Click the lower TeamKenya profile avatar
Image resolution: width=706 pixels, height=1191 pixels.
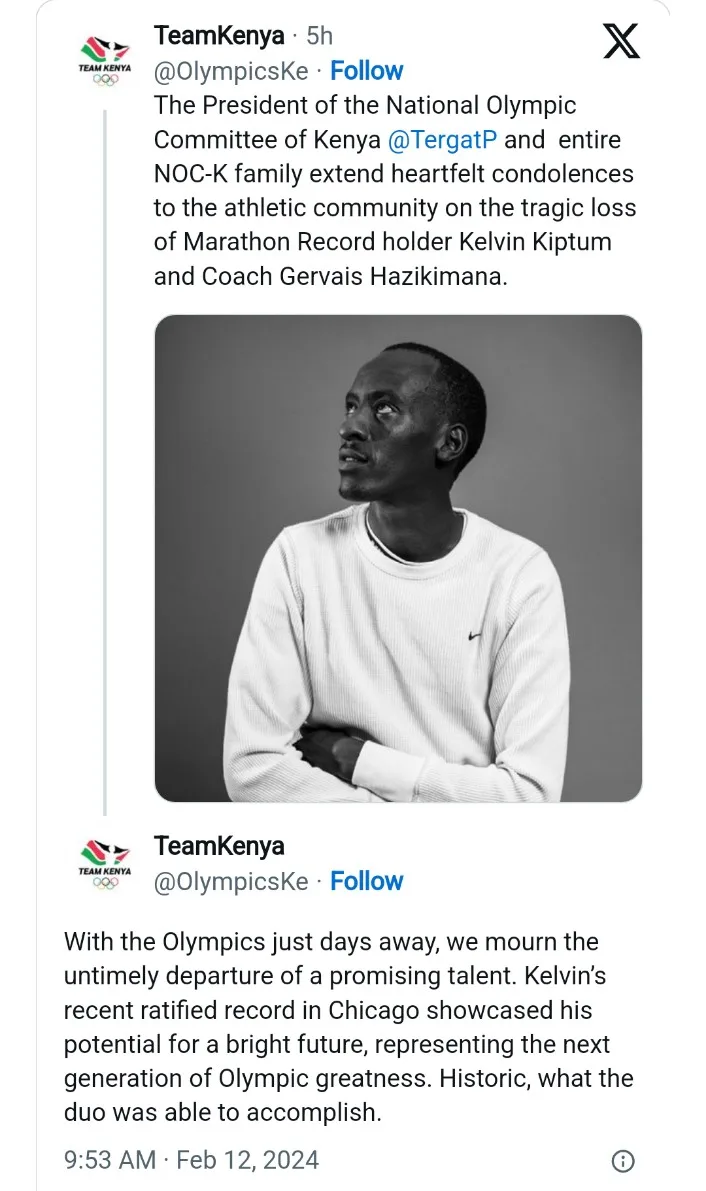point(105,863)
